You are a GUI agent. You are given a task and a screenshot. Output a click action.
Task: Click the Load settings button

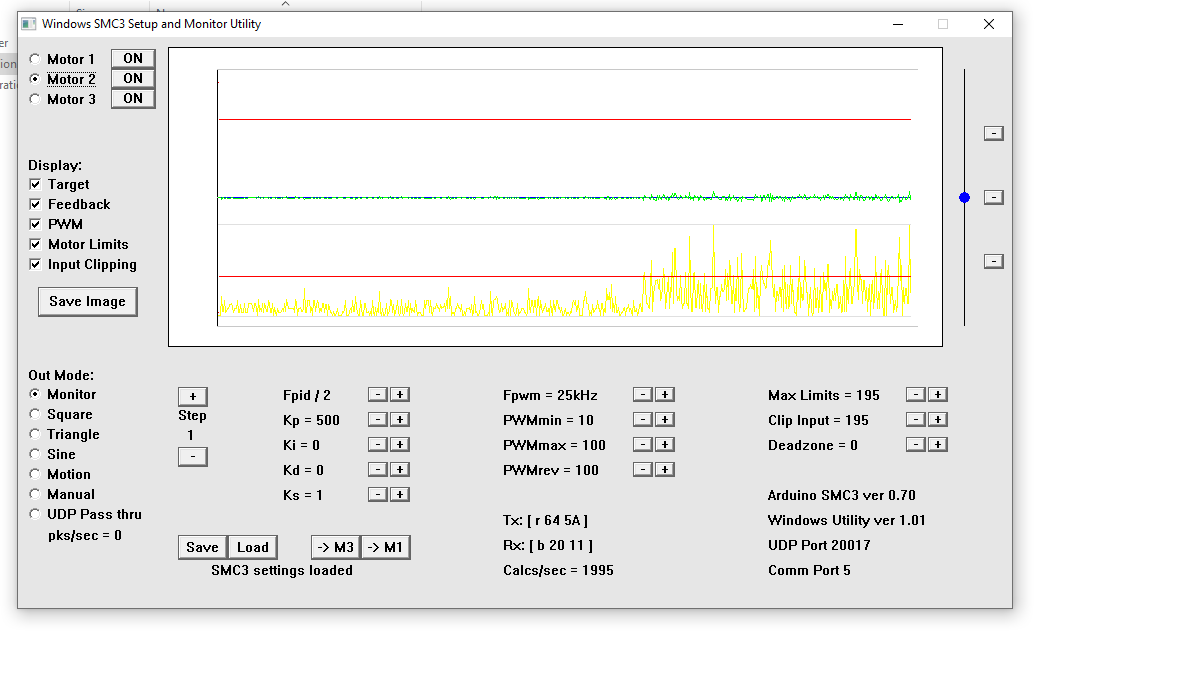(x=253, y=547)
